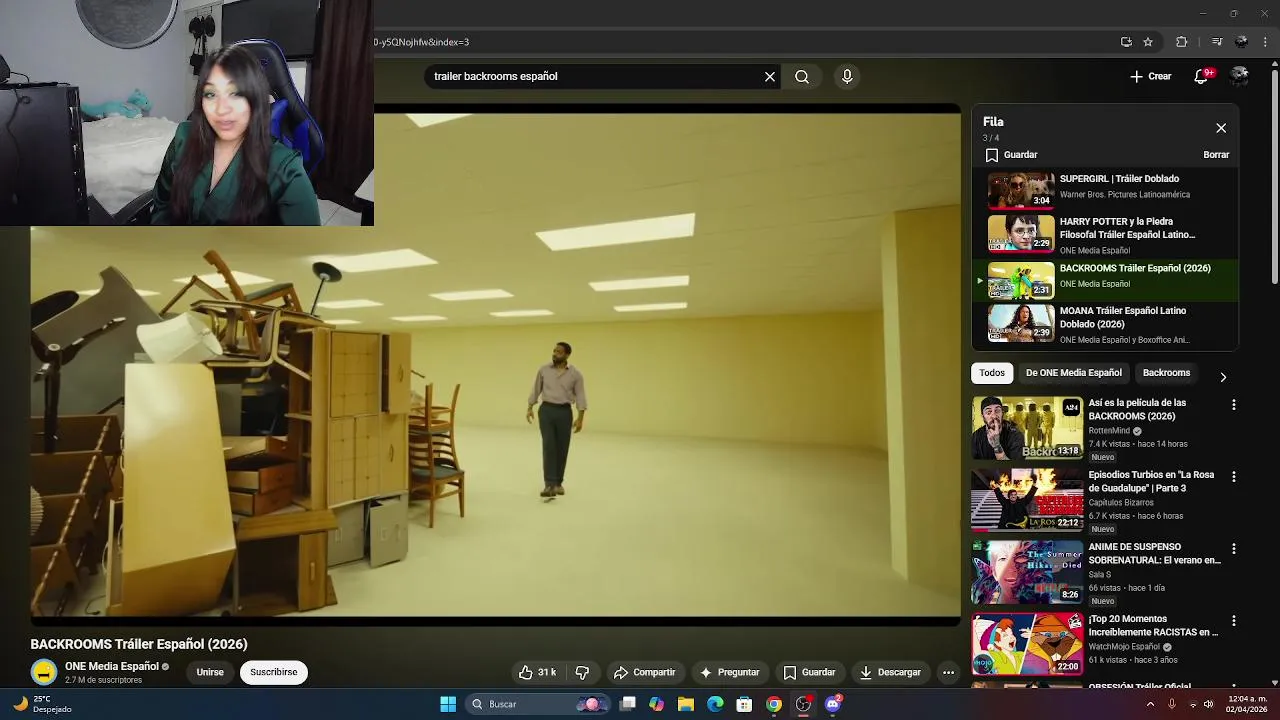The height and width of the screenshot is (720, 1280).
Task: Open Top 20 Momentos RACISTAS thumbnail
Action: (1027, 644)
